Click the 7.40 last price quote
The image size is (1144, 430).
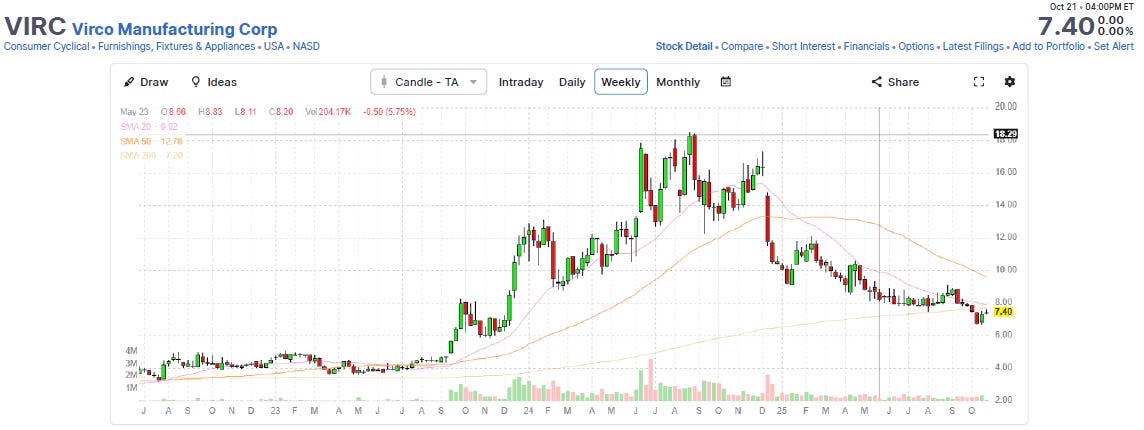1067,27
